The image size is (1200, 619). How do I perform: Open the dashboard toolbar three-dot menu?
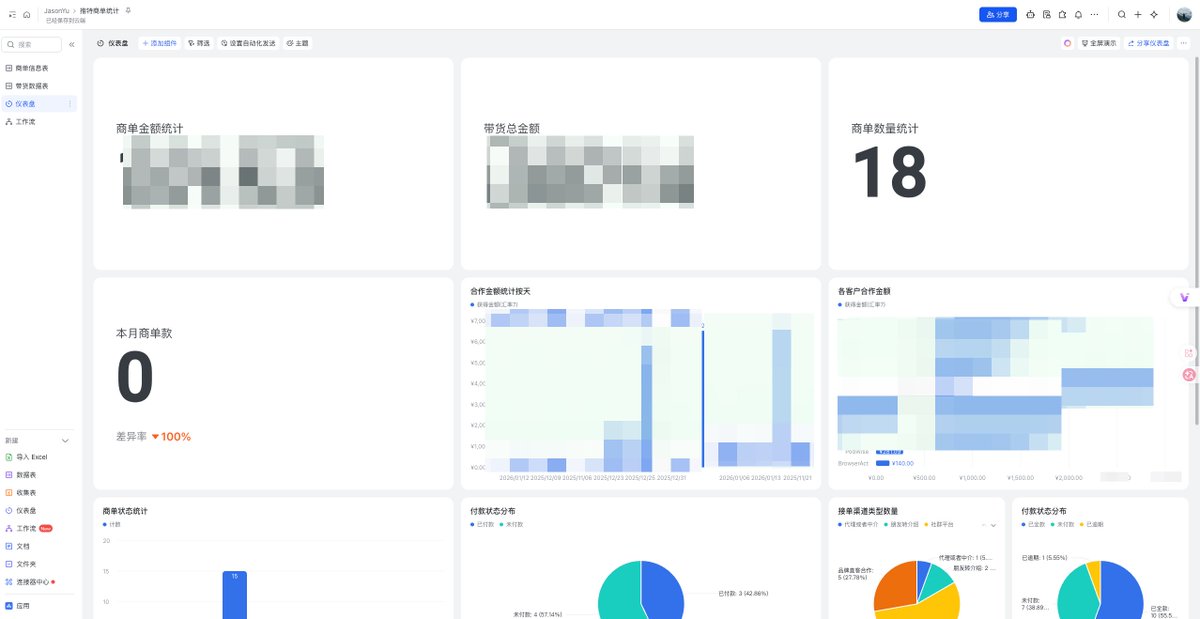(1184, 43)
